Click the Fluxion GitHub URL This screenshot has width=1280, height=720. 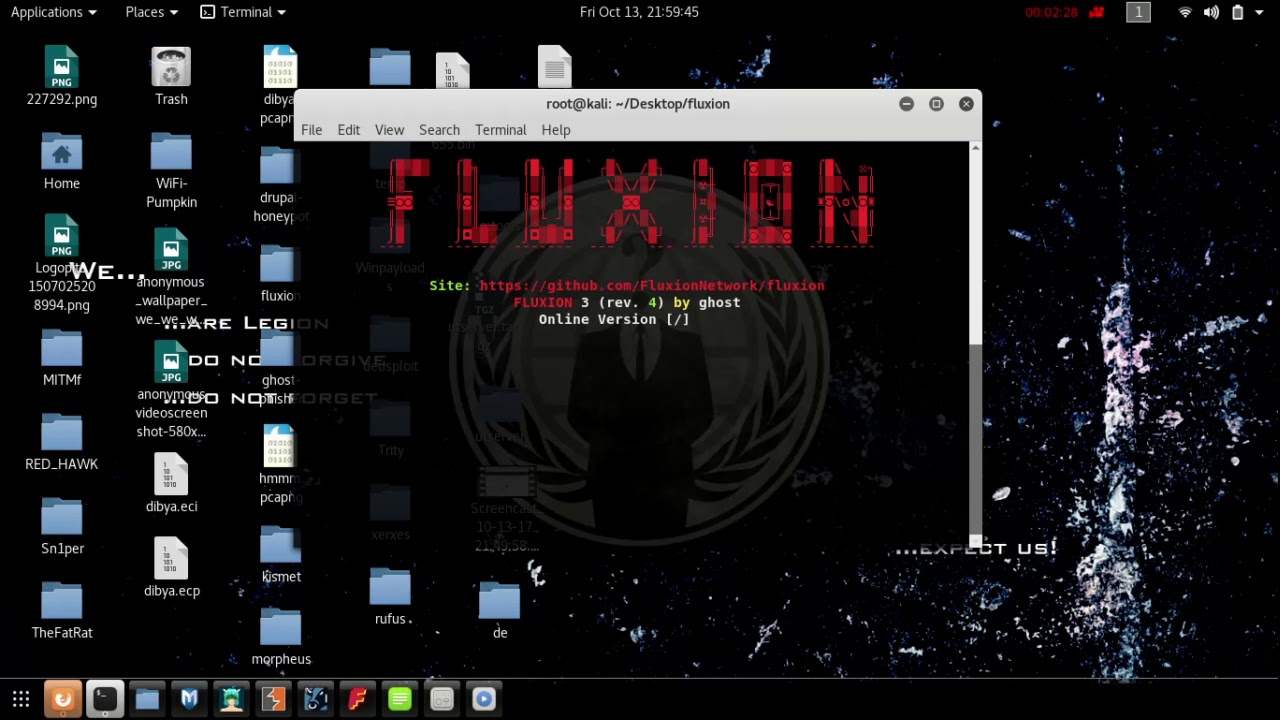tap(652, 286)
